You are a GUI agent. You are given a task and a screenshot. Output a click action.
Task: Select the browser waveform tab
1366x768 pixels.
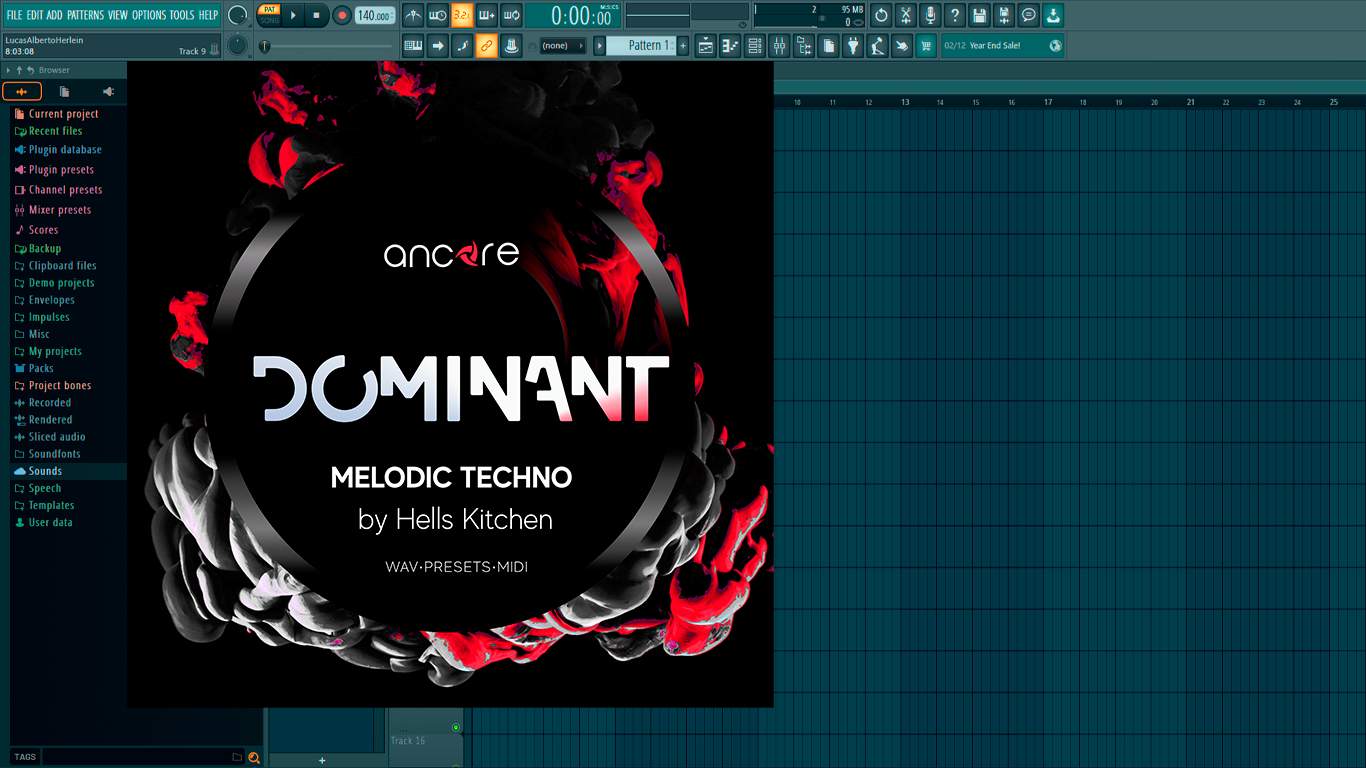22,91
